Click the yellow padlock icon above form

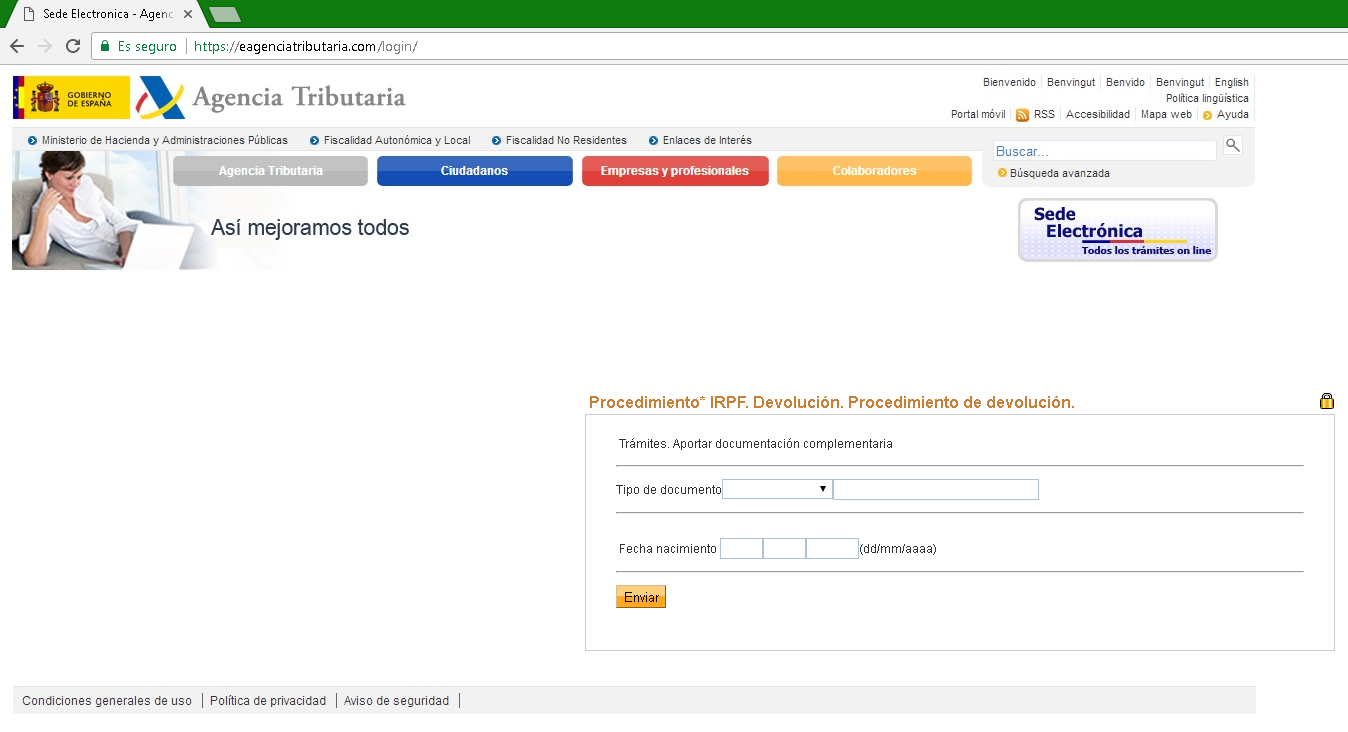pyautogui.click(x=1327, y=401)
